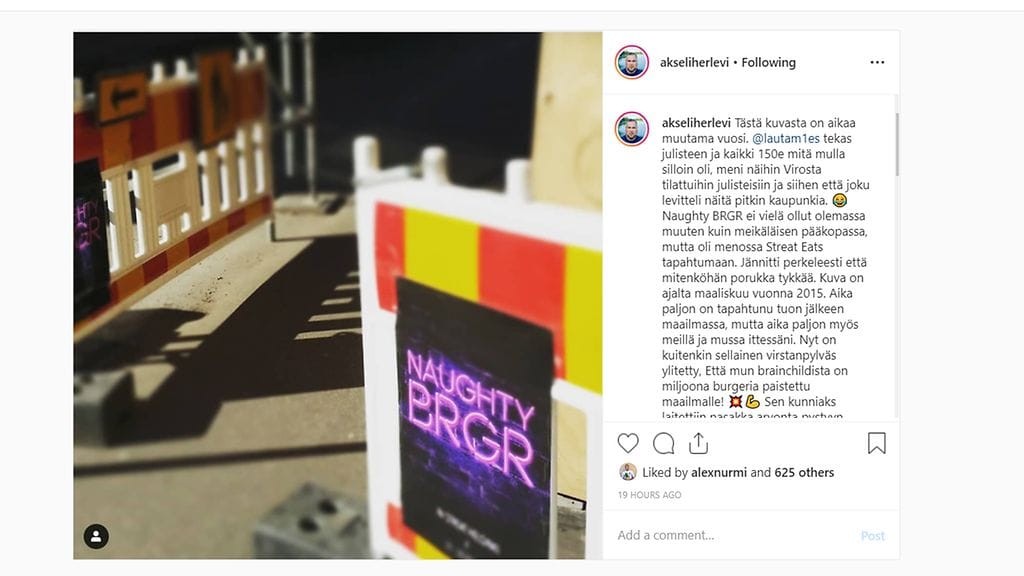Like the post with the heart icon

pyautogui.click(x=628, y=443)
